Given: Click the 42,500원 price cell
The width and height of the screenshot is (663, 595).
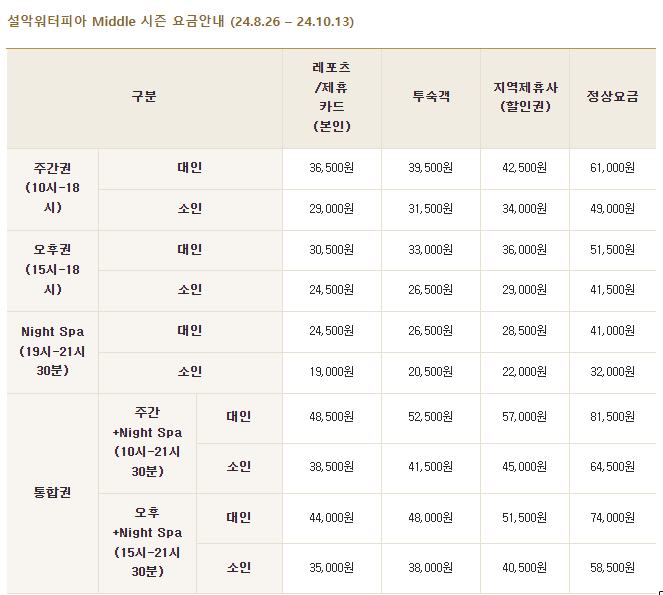Looking at the screenshot, I should coord(524,168).
